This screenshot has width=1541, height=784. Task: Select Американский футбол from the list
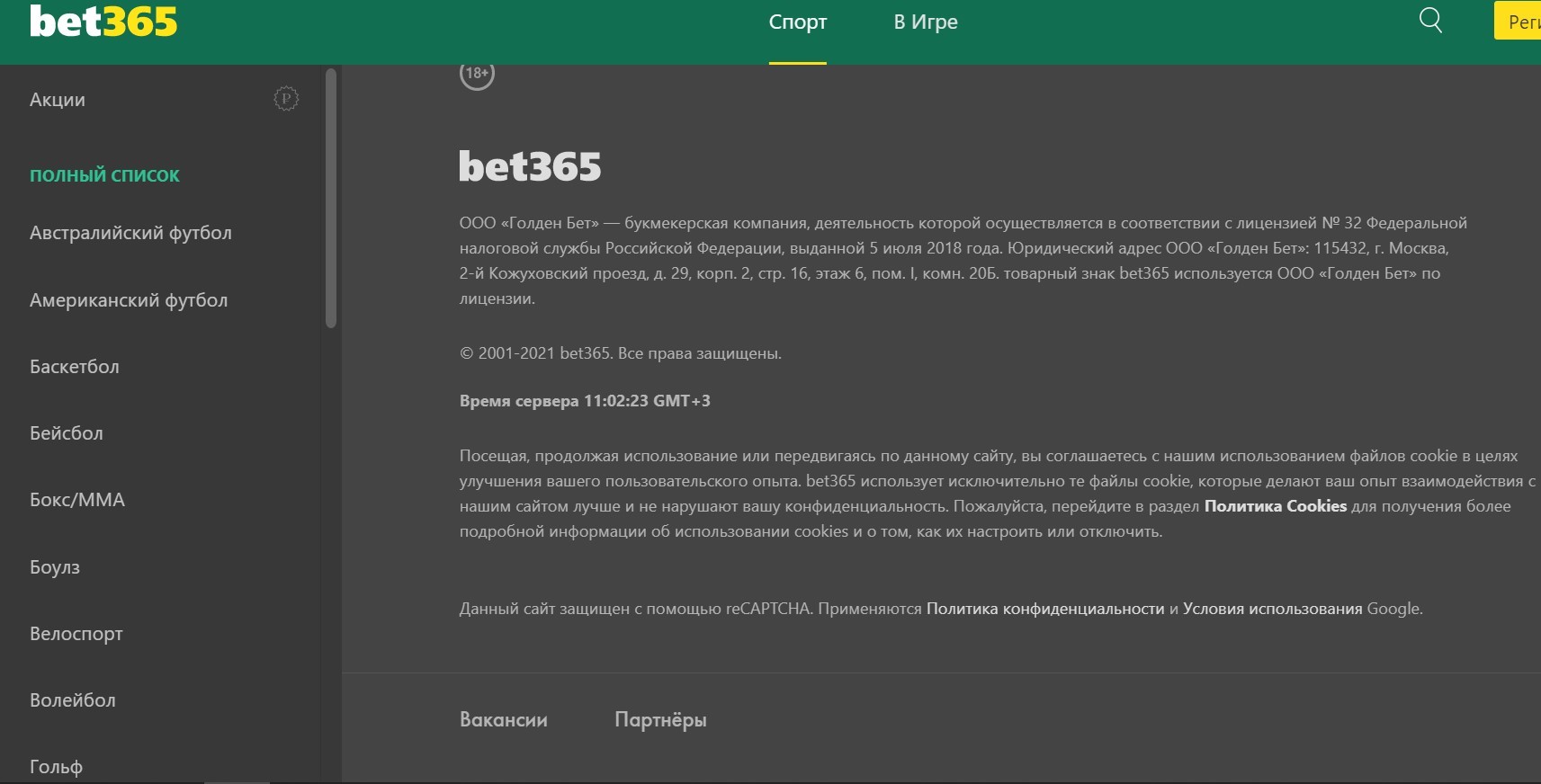click(x=129, y=300)
